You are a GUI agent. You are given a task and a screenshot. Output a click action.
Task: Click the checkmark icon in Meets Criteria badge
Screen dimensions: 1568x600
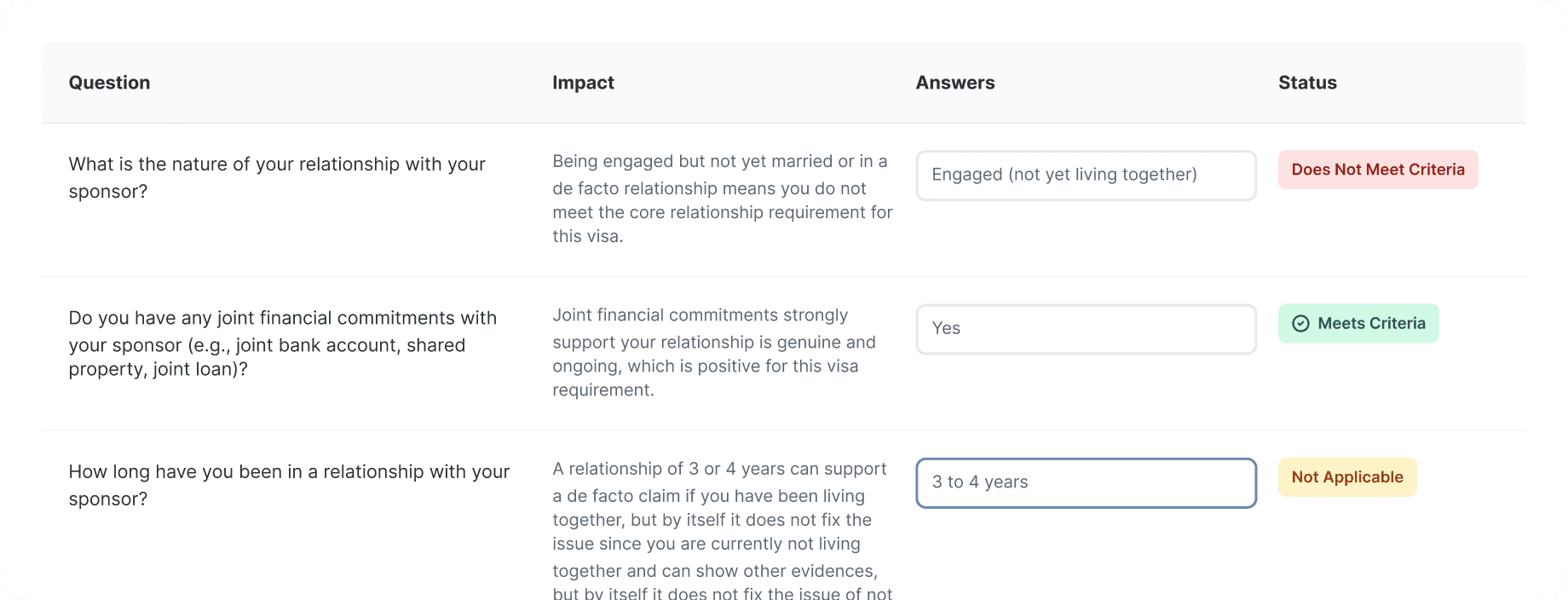pos(1300,324)
